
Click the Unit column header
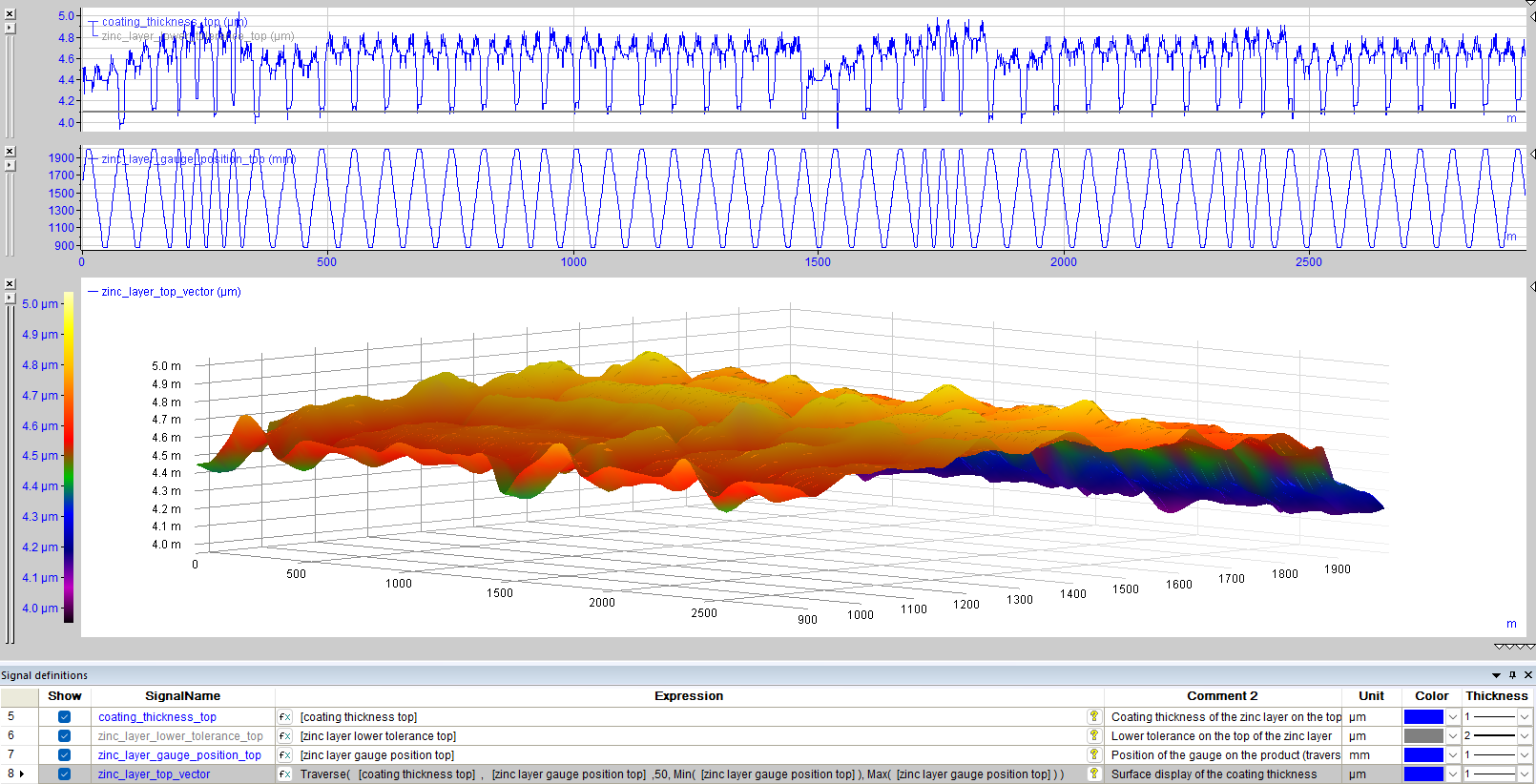[1371, 696]
